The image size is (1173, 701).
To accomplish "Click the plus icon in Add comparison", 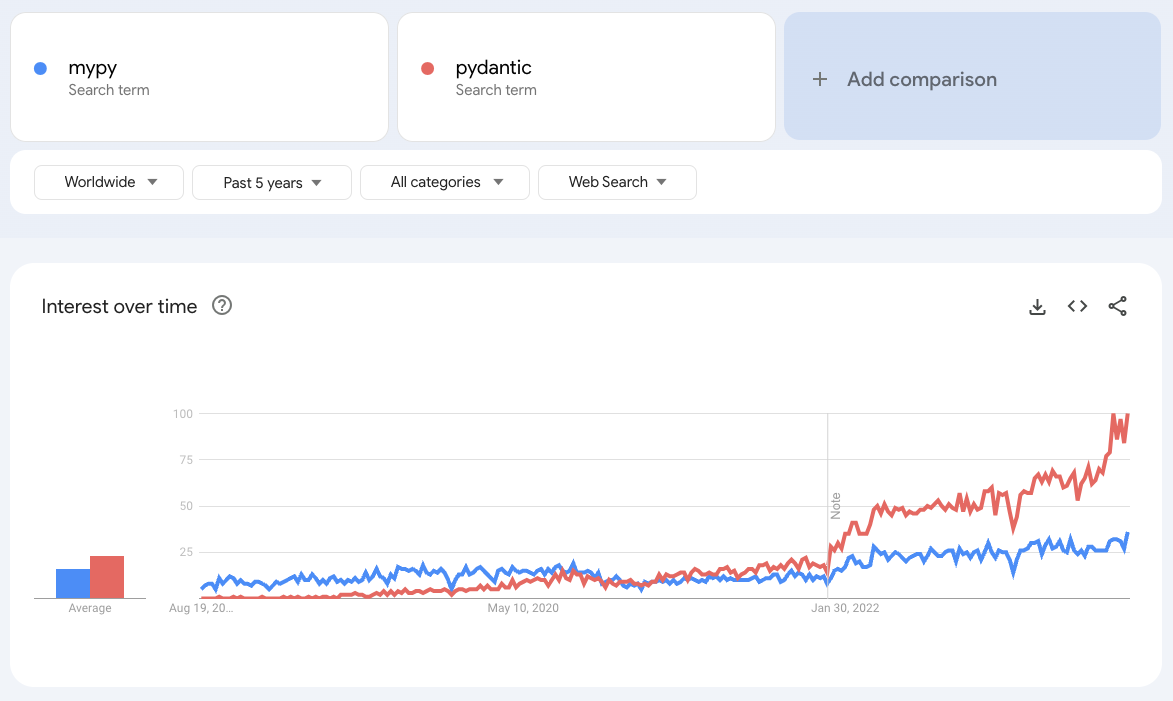I will [x=820, y=79].
